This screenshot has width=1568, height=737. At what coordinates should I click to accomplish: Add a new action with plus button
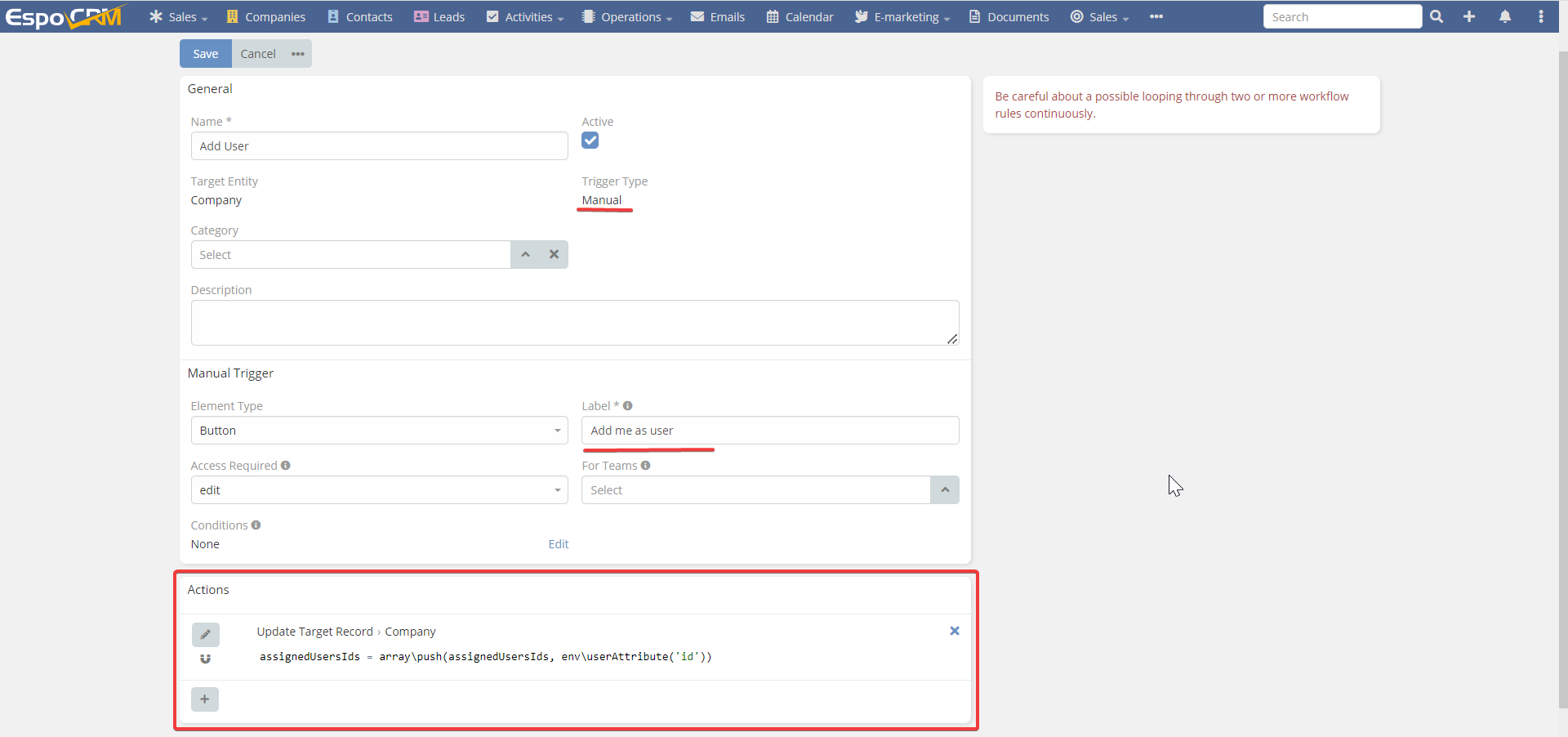(x=204, y=699)
